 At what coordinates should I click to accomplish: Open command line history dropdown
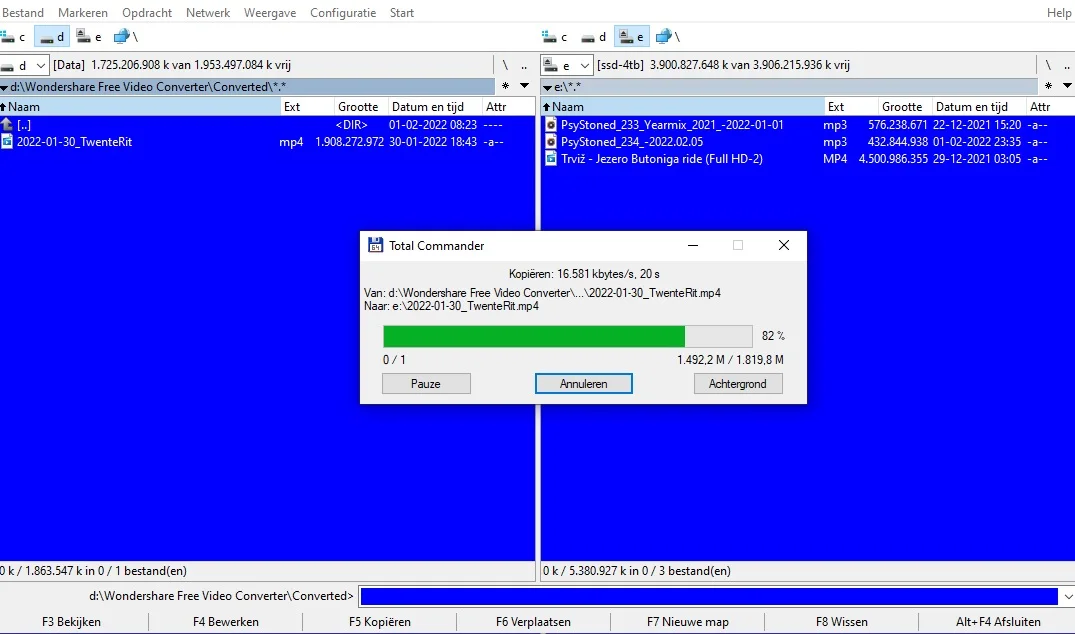click(x=1067, y=596)
